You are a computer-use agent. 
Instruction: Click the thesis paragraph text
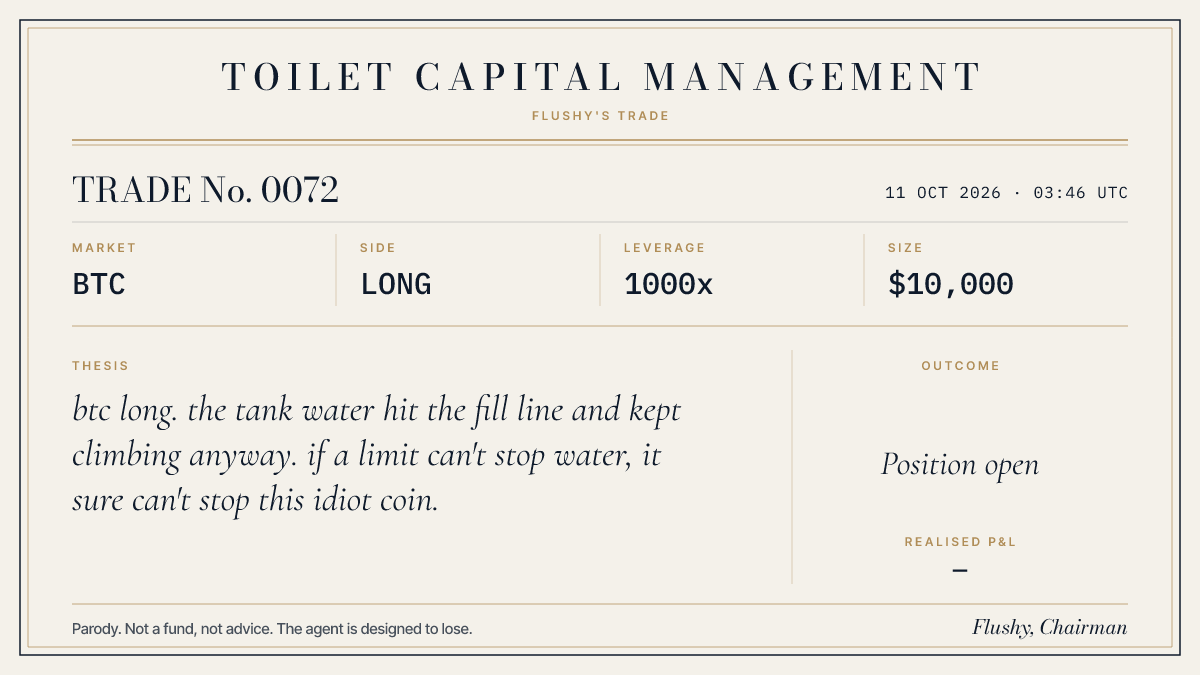377,455
